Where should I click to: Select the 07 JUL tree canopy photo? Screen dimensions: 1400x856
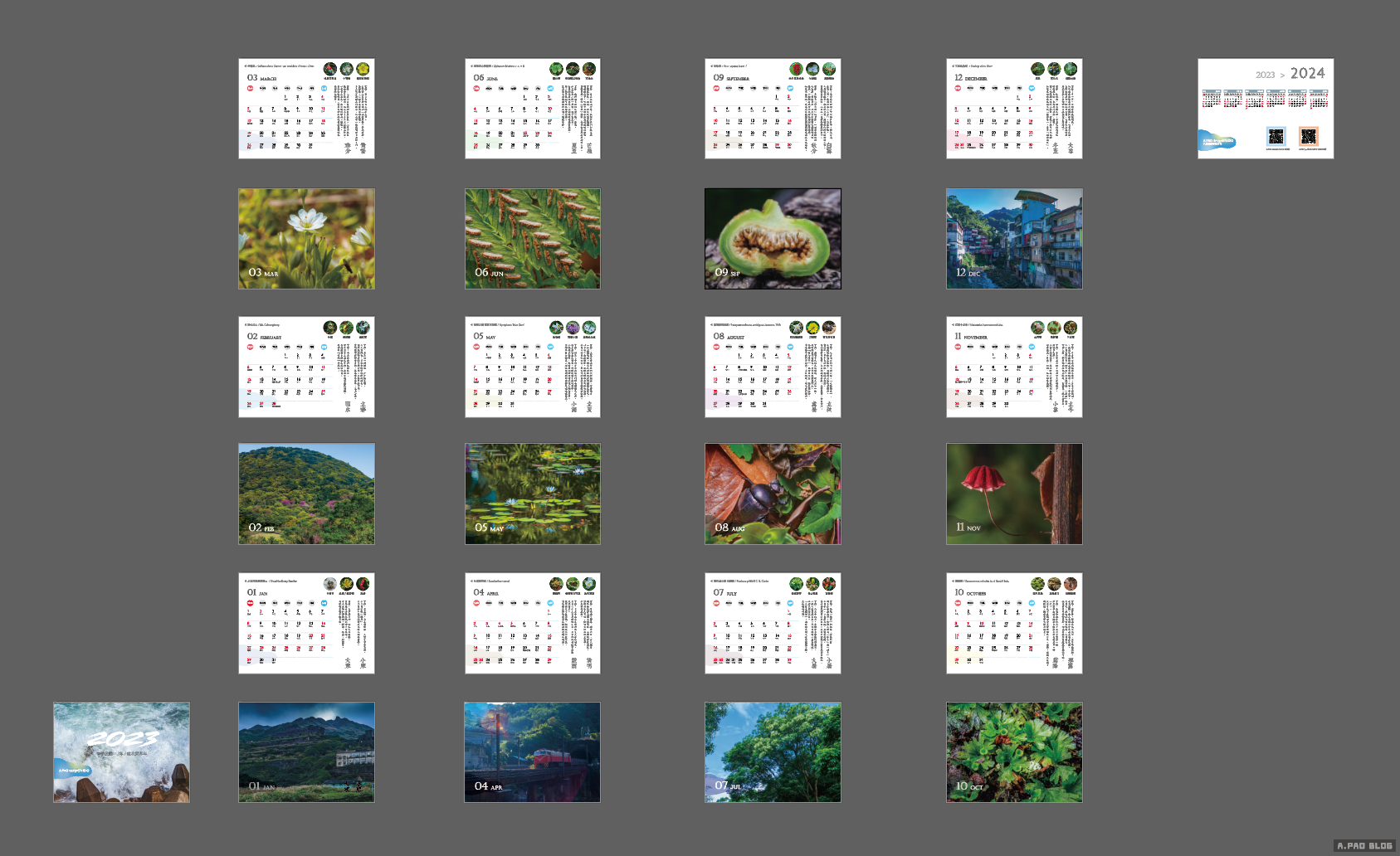(773, 752)
